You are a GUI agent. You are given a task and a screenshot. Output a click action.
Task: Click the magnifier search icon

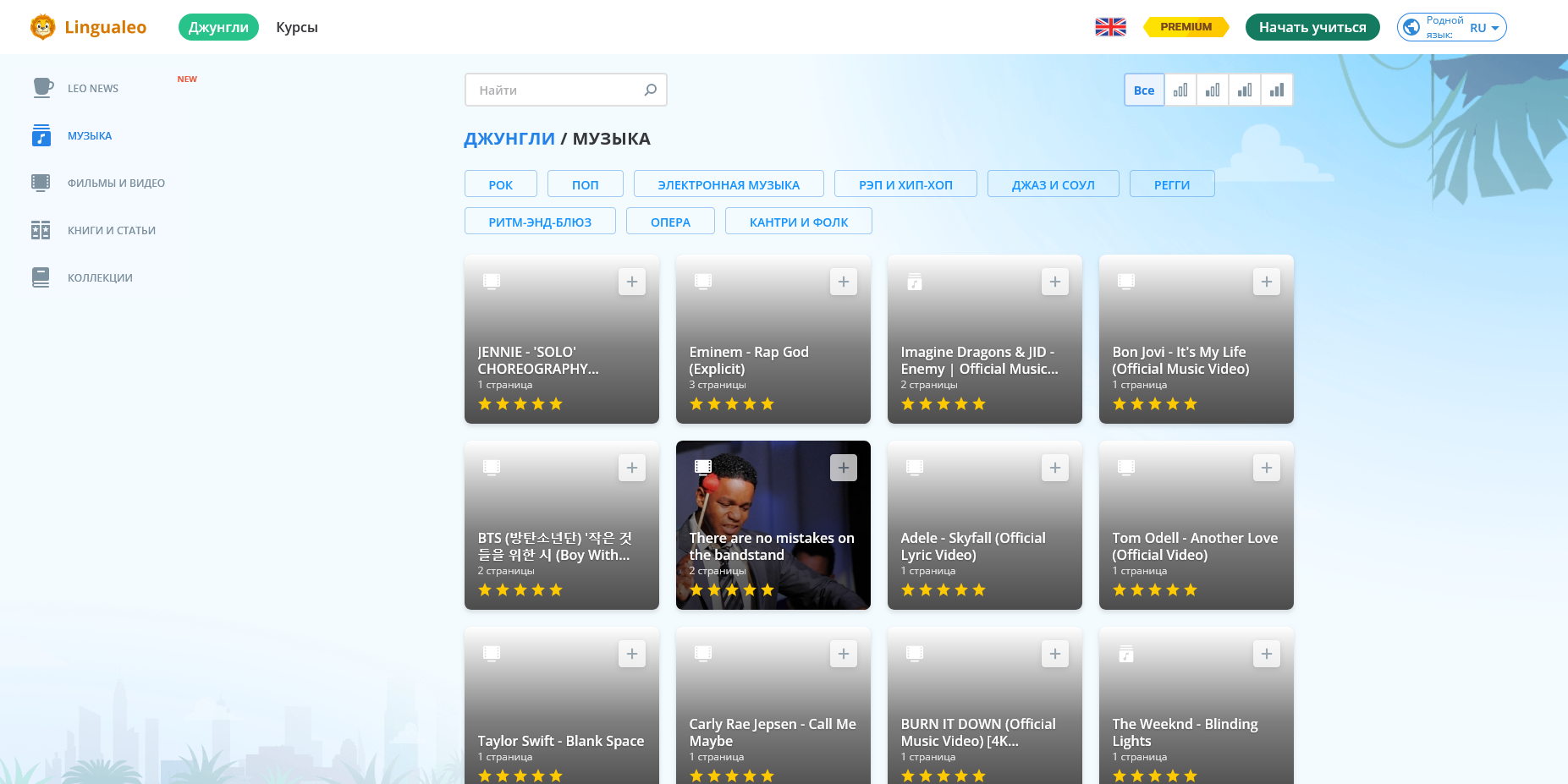coord(650,90)
